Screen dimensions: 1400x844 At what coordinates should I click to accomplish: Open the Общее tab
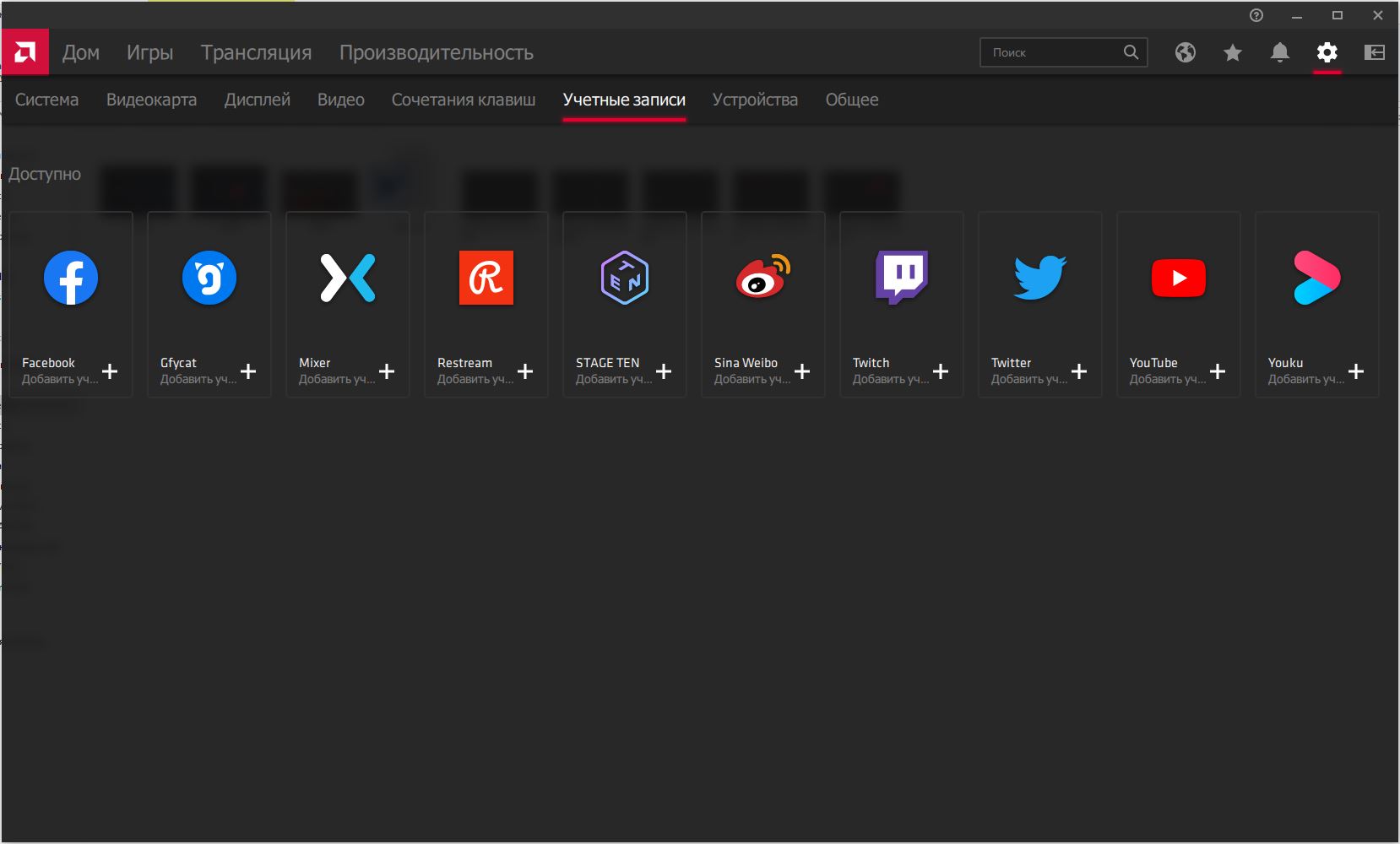(852, 100)
